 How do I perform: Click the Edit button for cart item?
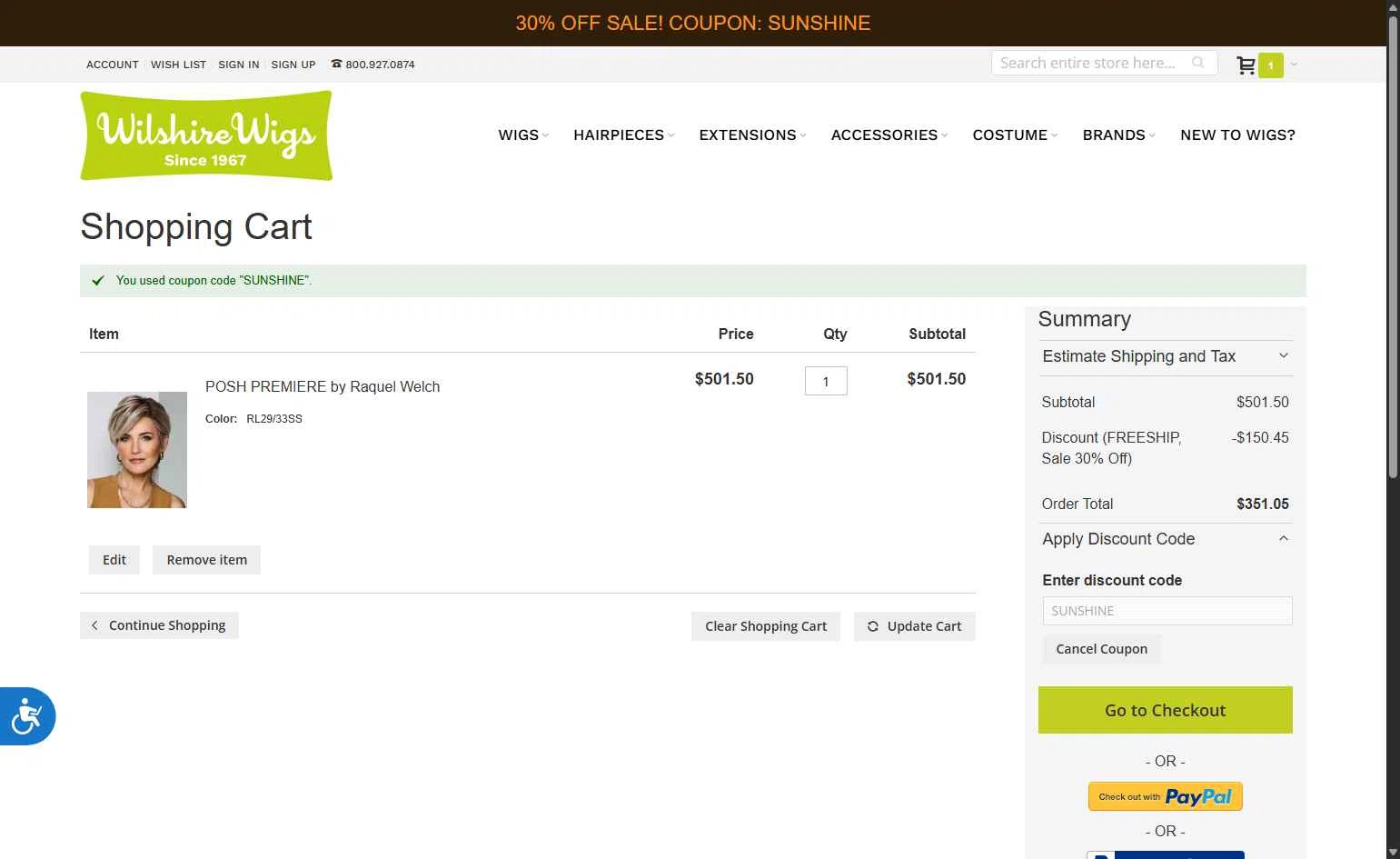coord(114,560)
